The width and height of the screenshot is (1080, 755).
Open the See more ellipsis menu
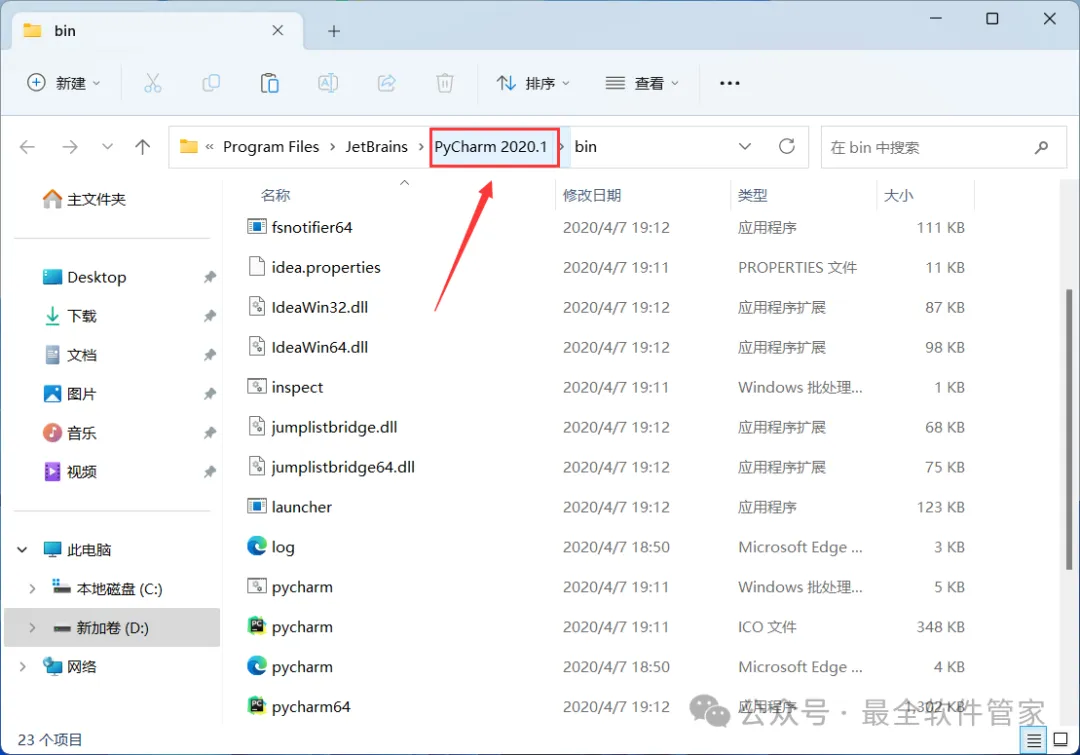(729, 83)
